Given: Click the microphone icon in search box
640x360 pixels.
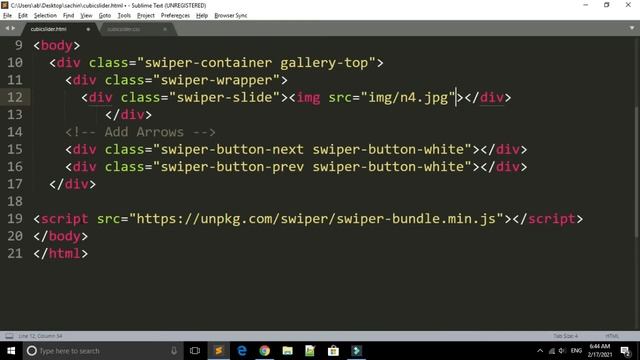Looking at the screenshot, I should [x=174, y=351].
